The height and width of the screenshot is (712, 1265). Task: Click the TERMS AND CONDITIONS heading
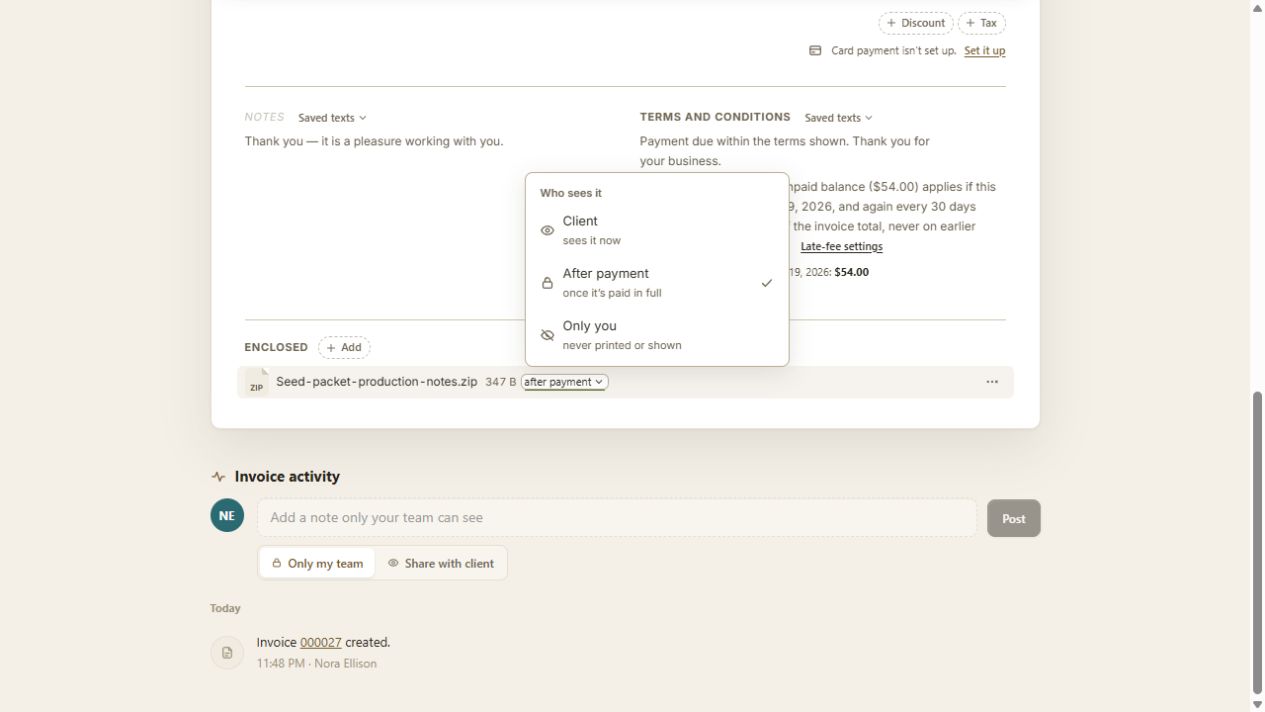[715, 118]
